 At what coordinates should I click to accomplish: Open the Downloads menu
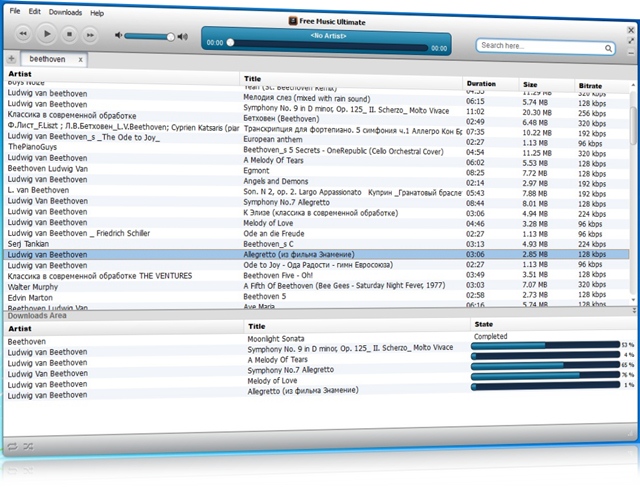[65, 12]
